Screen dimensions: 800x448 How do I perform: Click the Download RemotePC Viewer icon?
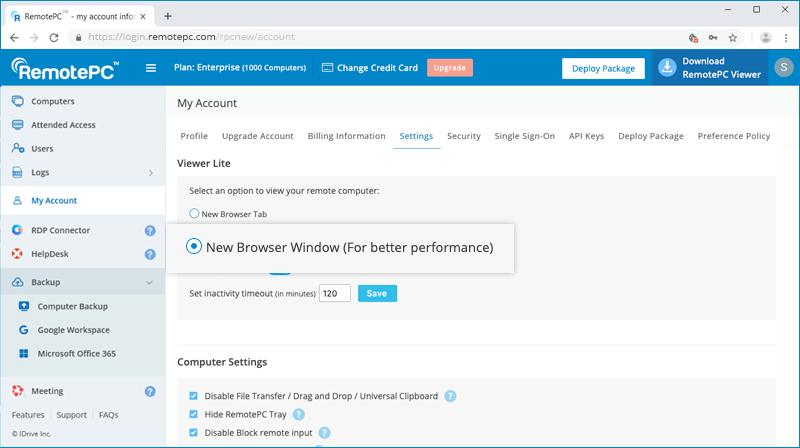(x=668, y=68)
